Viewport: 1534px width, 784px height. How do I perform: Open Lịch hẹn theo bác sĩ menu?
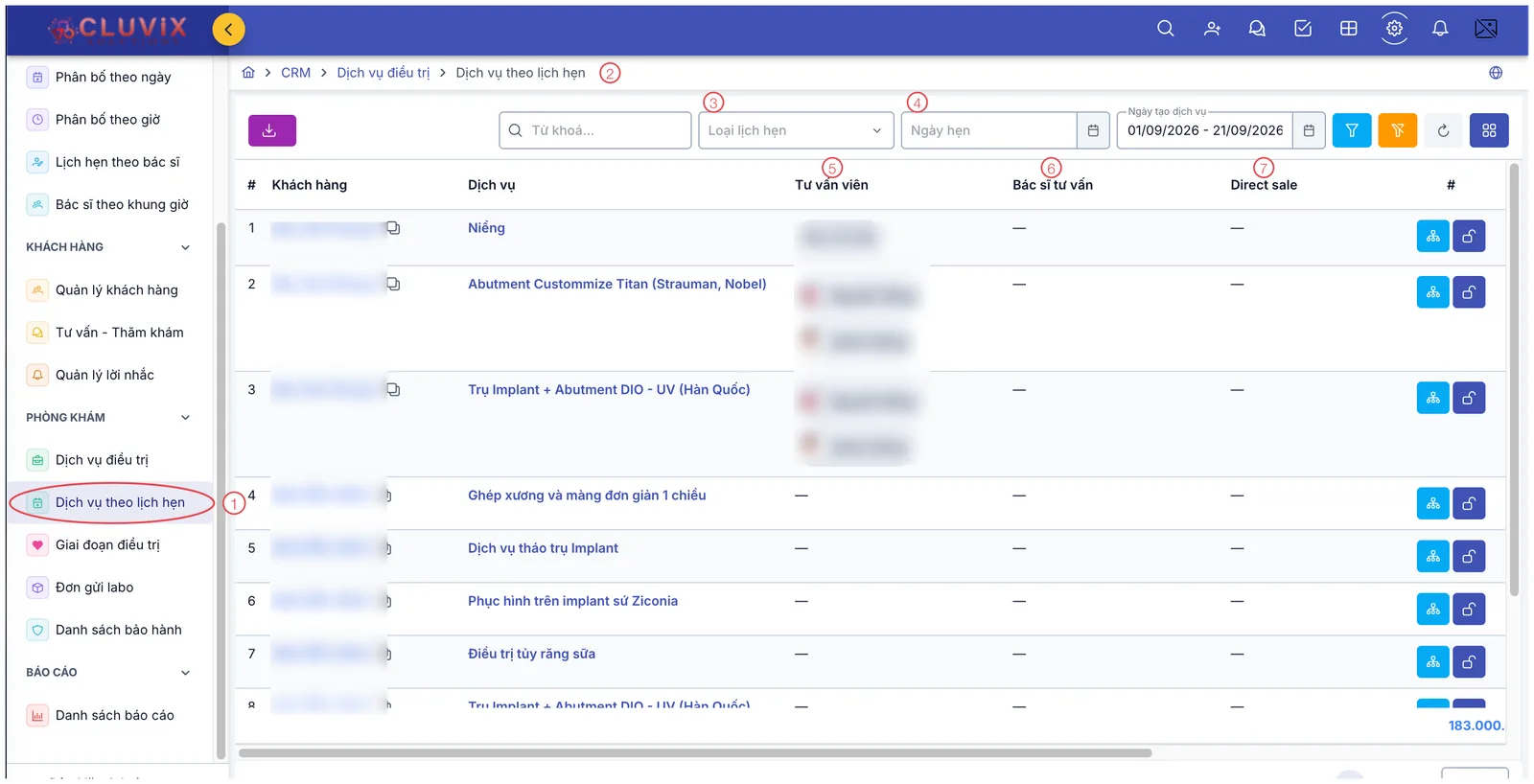[x=117, y=162]
